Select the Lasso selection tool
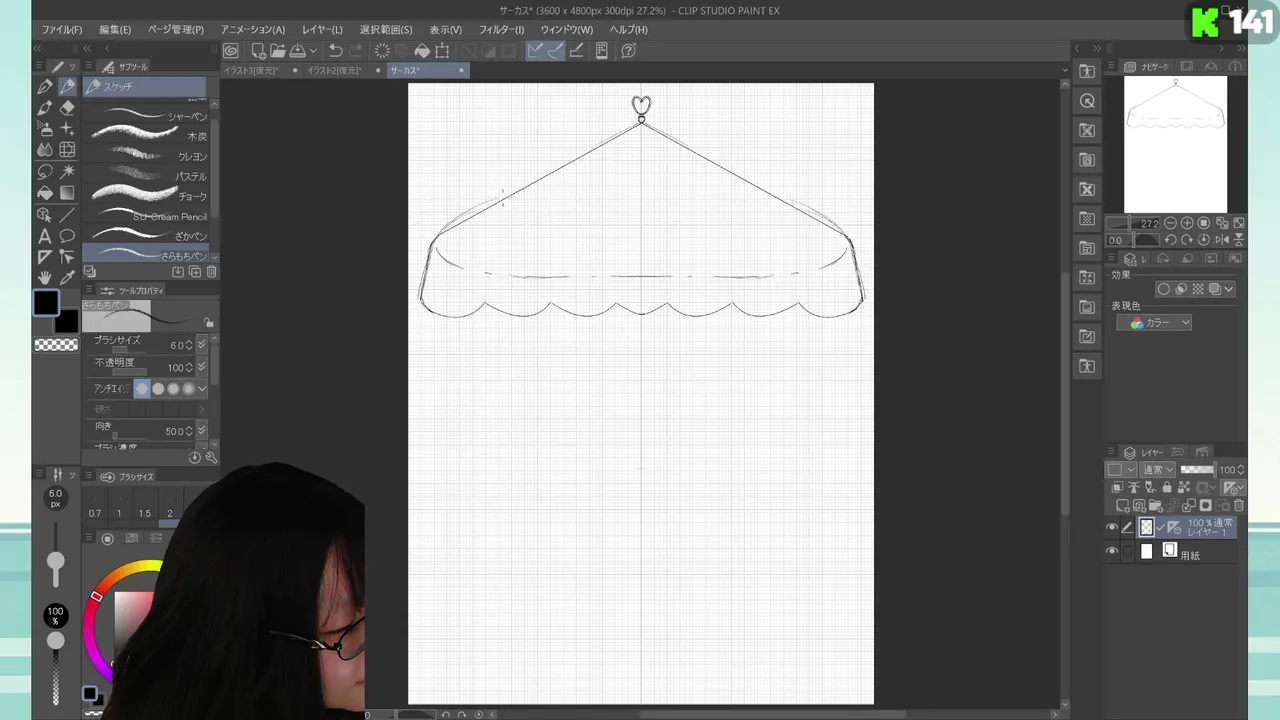The width and height of the screenshot is (1280, 720). pyautogui.click(x=45, y=172)
